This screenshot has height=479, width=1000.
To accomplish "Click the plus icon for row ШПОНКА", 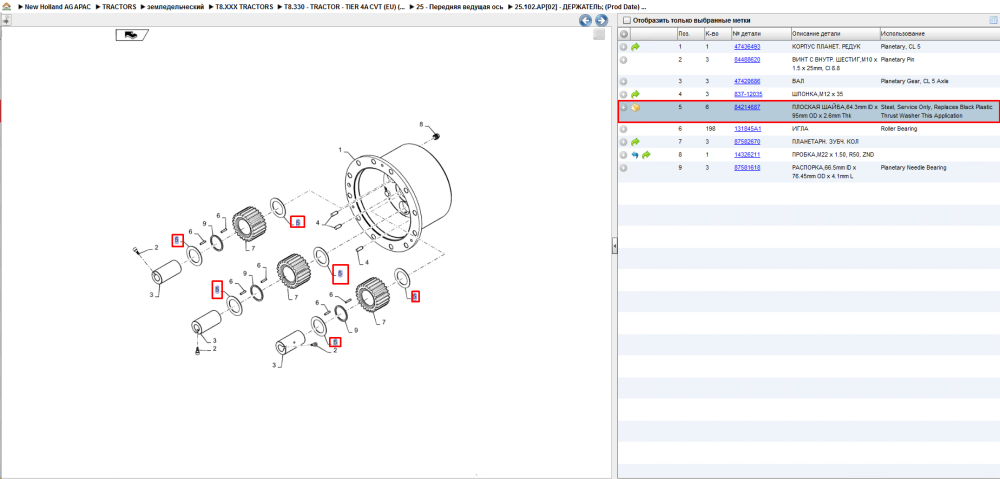I will coord(624,94).
